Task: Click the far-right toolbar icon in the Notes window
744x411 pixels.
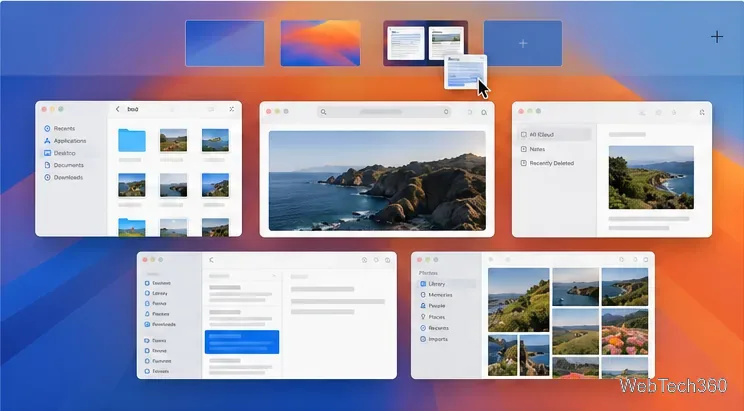Action: 702,112
